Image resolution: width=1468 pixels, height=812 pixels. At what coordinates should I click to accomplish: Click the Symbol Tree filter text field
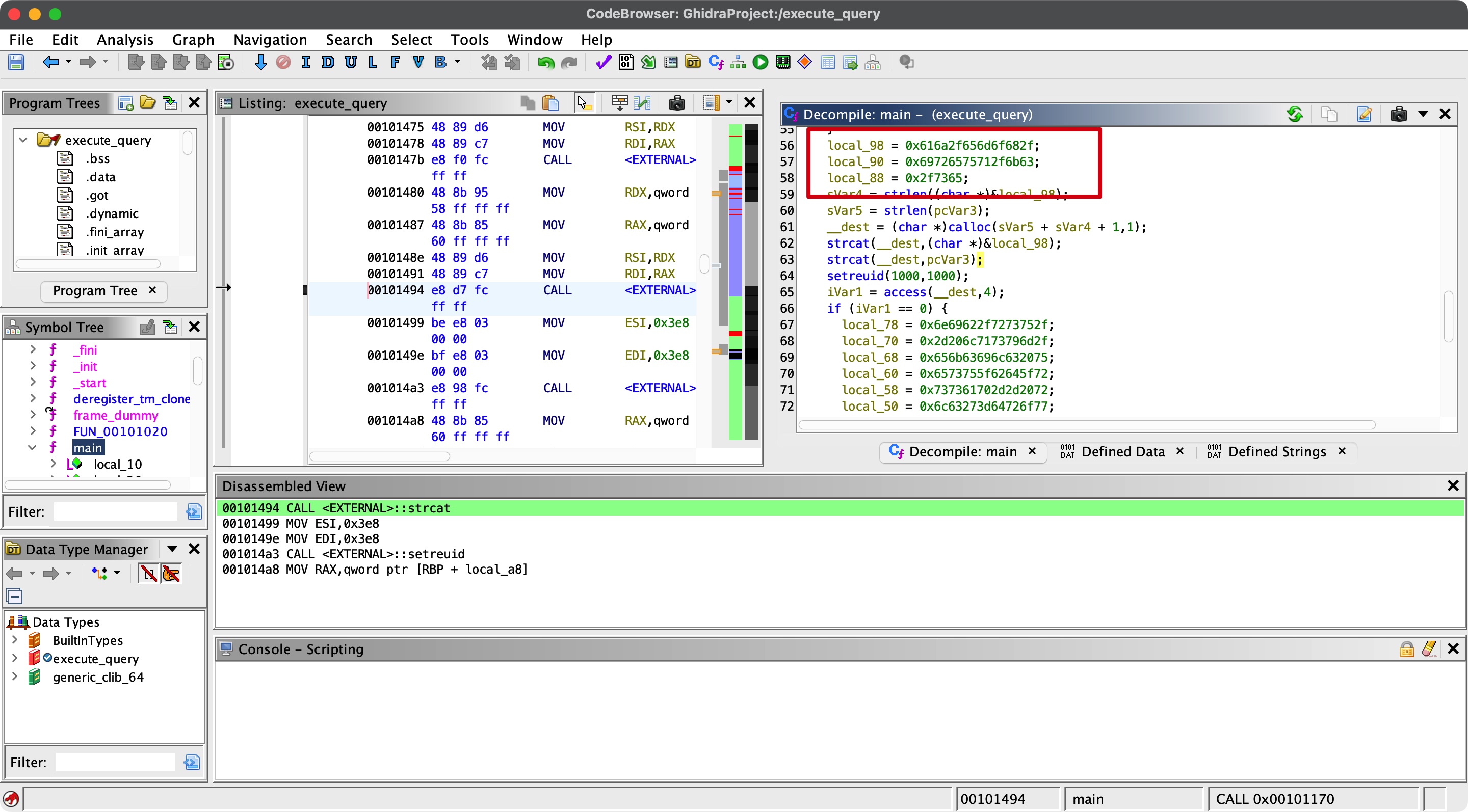tap(115, 511)
